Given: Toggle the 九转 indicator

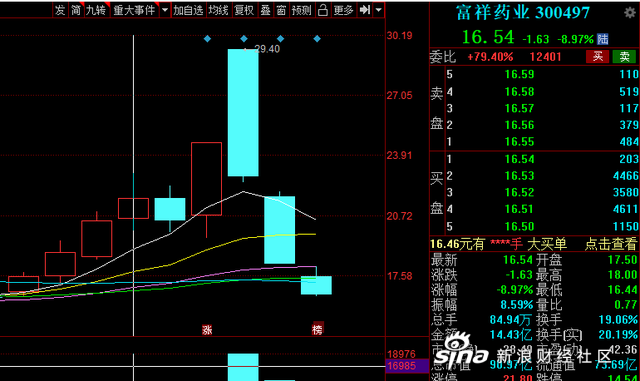Looking at the screenshot, I should coord(96,10).
